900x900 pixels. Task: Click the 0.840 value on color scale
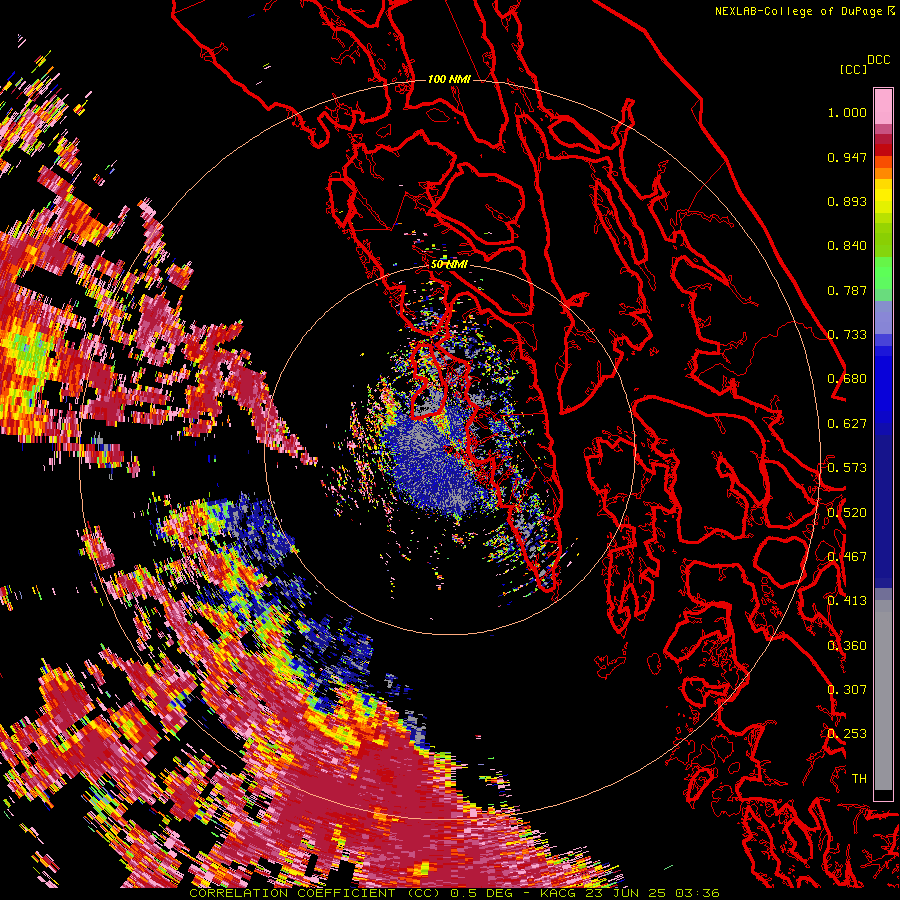point(847,246)
